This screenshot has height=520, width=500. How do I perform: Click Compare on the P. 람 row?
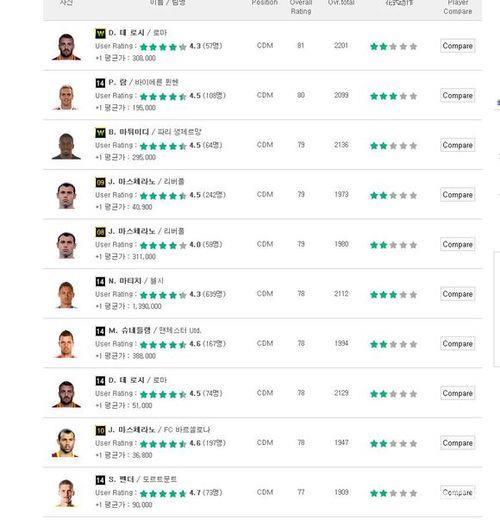[457, 96]
